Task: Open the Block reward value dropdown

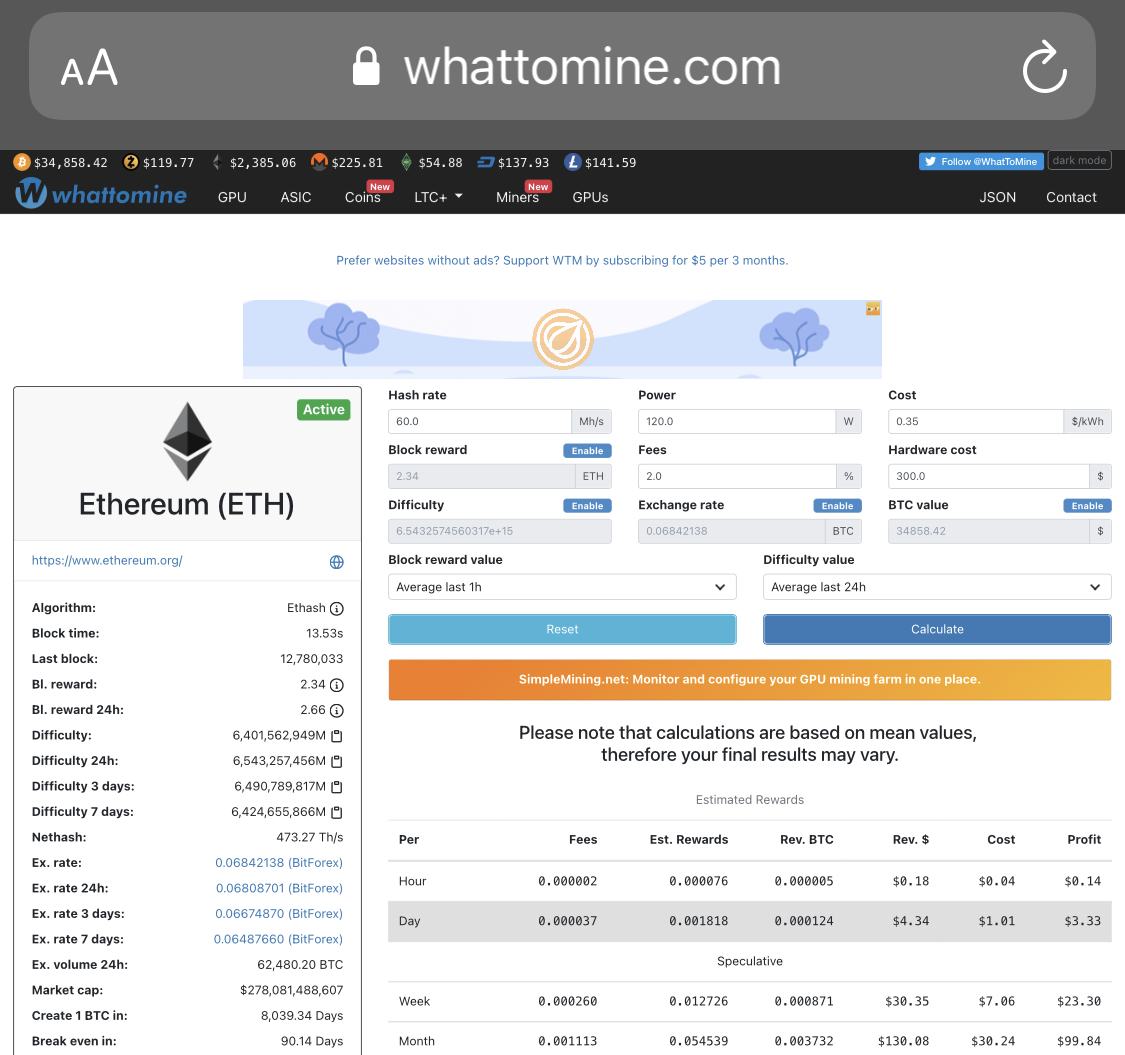Action: pos(562,587)
